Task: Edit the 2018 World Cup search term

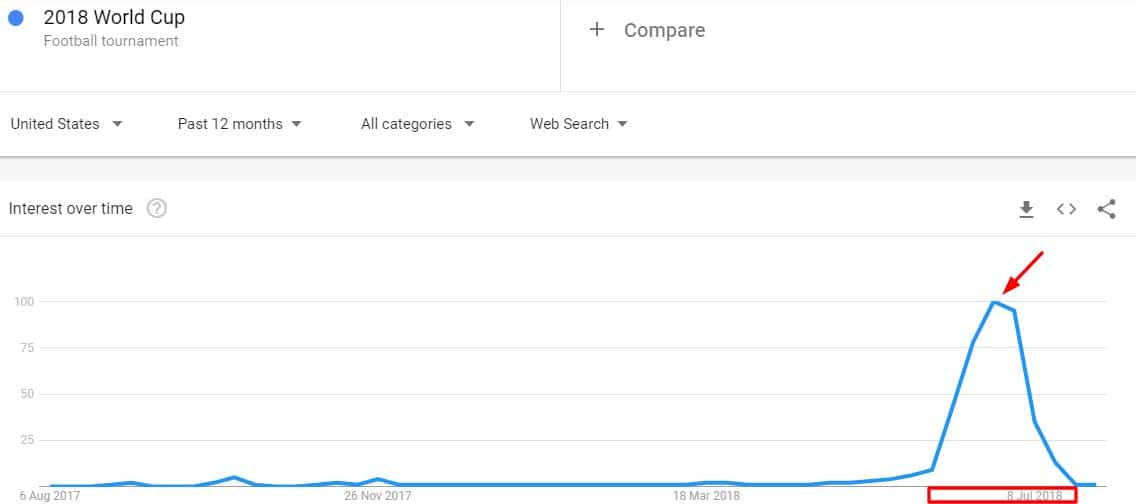Action: click(114, 17)
